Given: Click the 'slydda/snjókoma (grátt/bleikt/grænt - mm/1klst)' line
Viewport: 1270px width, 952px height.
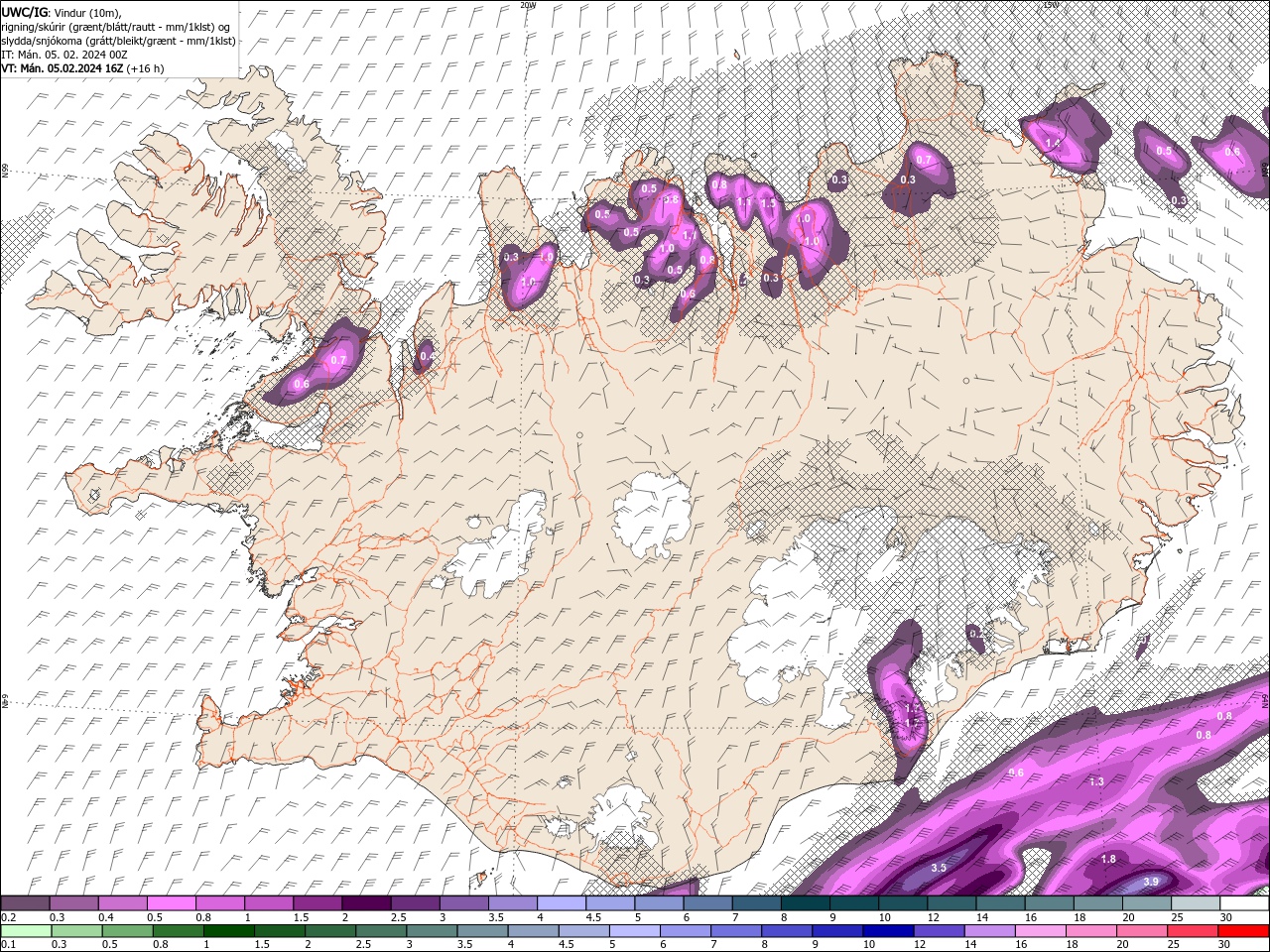Looking at the screenshot, I should (x=118, y=41).
